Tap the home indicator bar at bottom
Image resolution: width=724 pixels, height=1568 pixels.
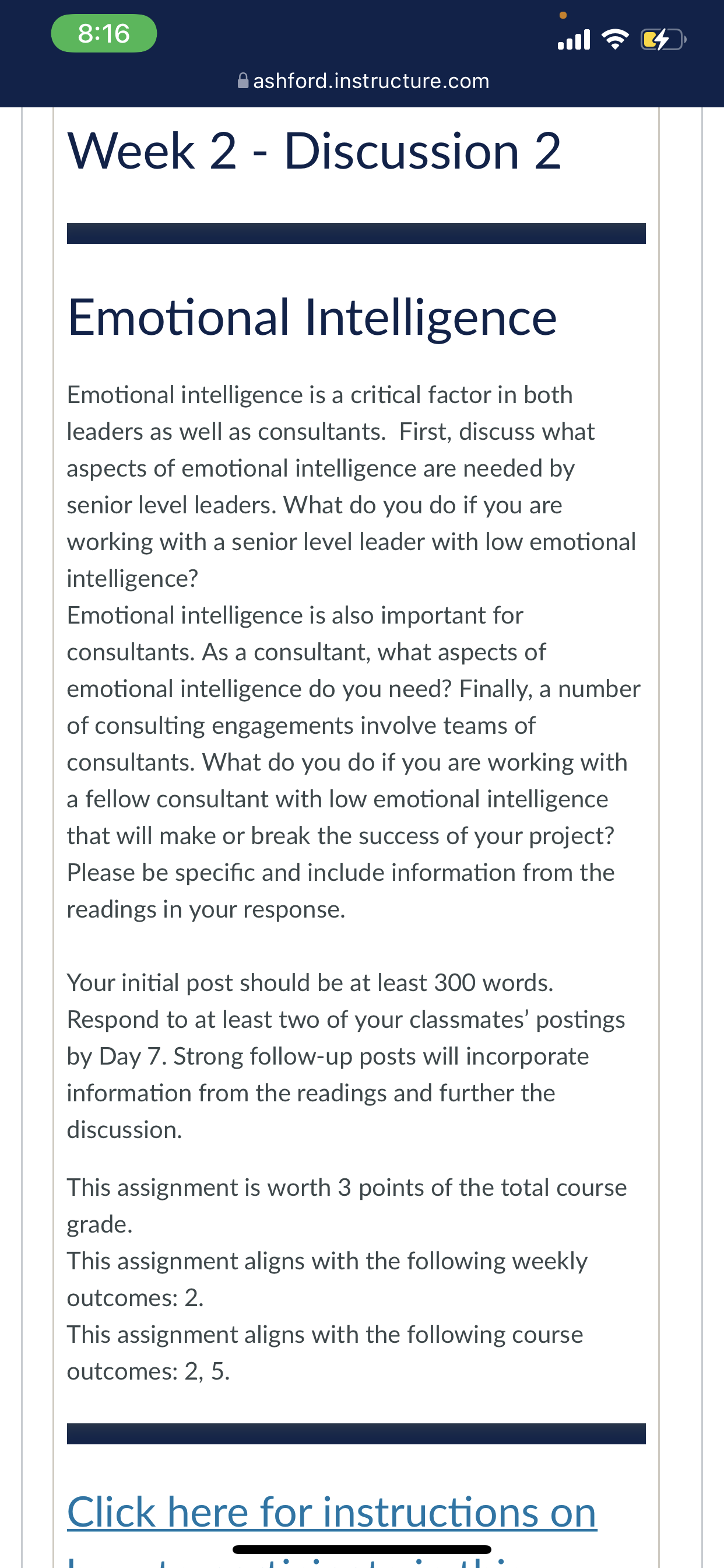[x=362, y=1549]
